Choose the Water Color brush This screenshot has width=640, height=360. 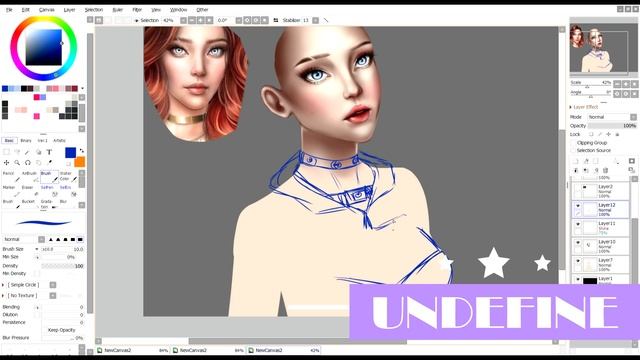pyautogui.click(x=68, y=176)
